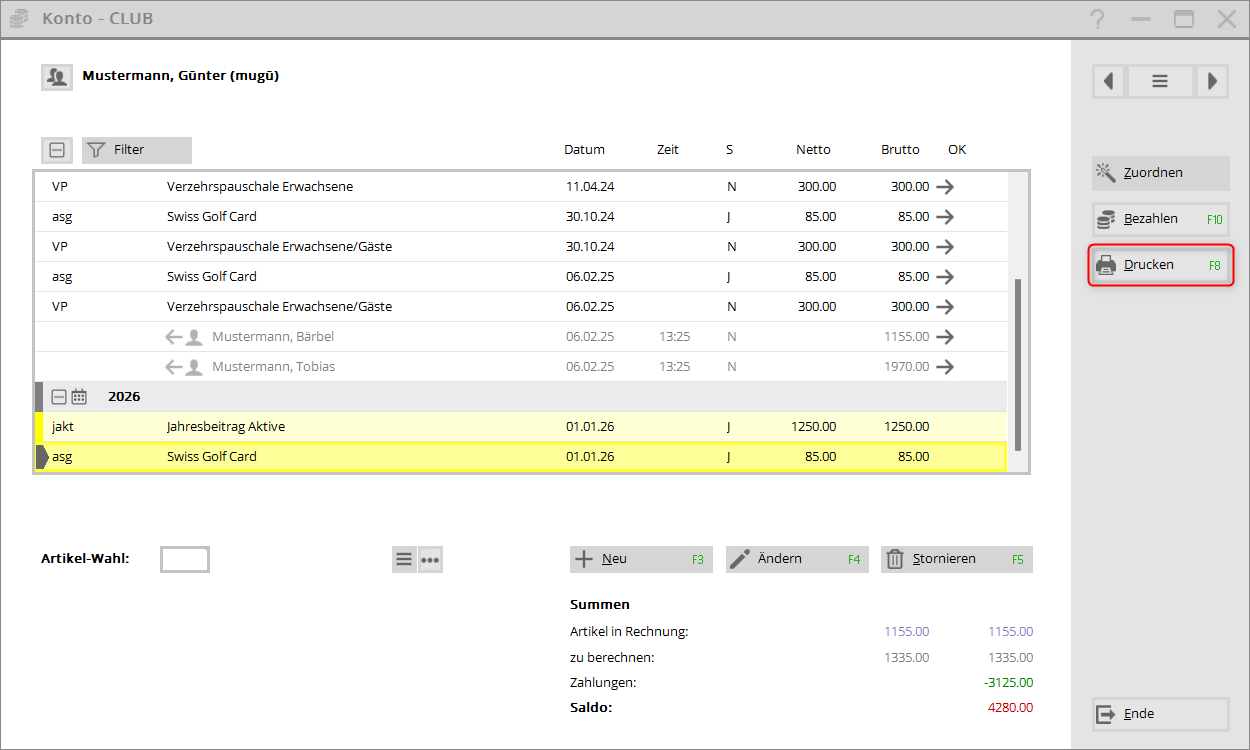This screenshot has height=750, width=1250.
Task: Click the three-dots icon near Artikel-Wahl
Action: (x=430, y=560)
